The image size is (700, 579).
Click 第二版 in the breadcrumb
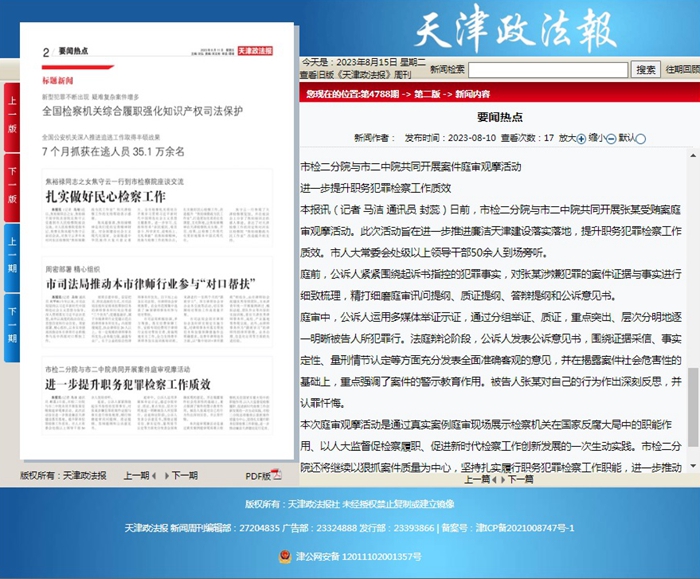coord(427,94)
